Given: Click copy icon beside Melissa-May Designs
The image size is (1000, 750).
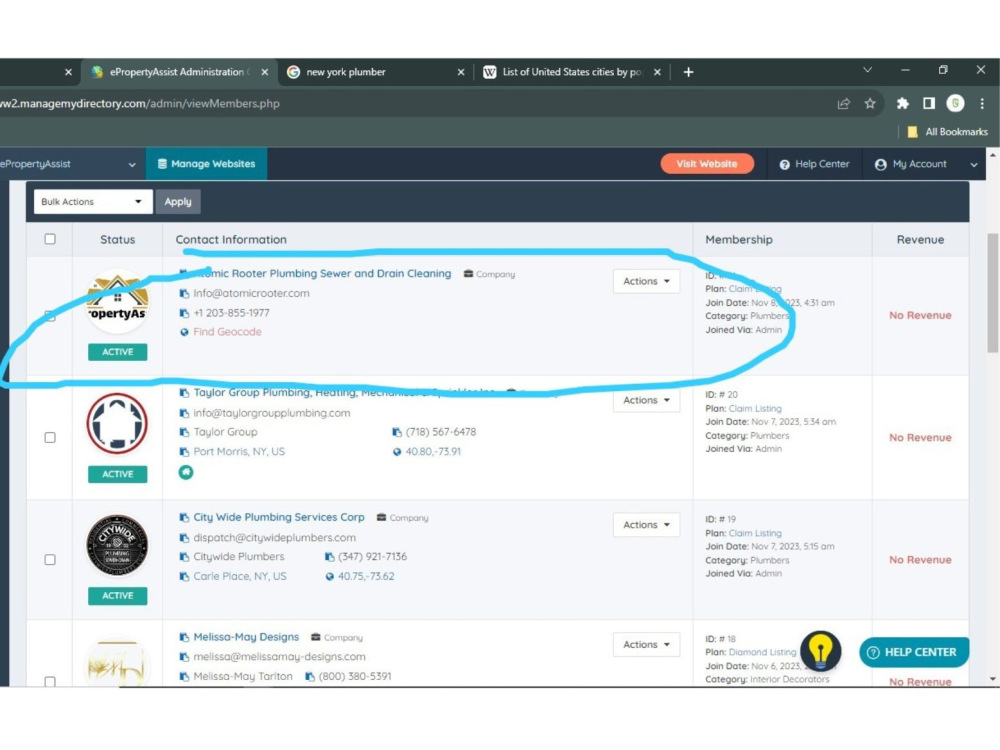Looking at the screenshot, I should [184, 637].
